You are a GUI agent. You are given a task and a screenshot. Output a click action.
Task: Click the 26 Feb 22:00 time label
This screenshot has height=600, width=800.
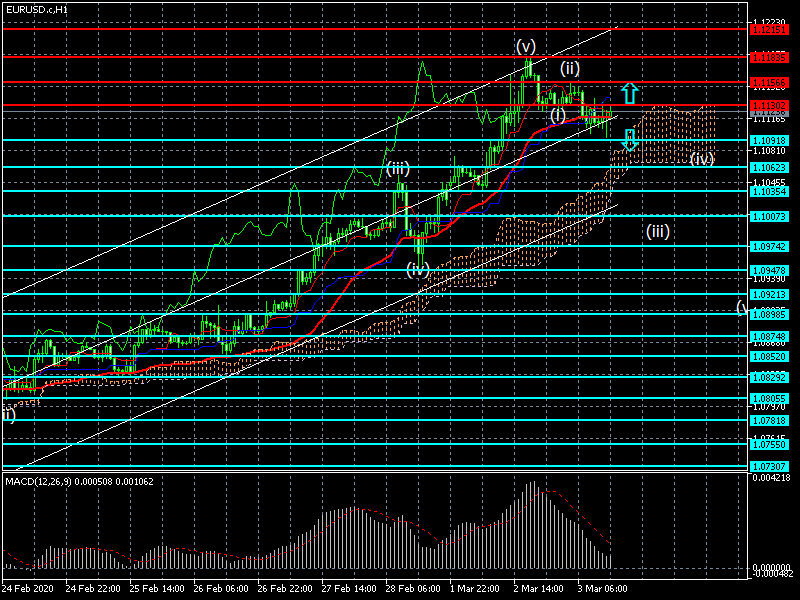tap(285, 588)
